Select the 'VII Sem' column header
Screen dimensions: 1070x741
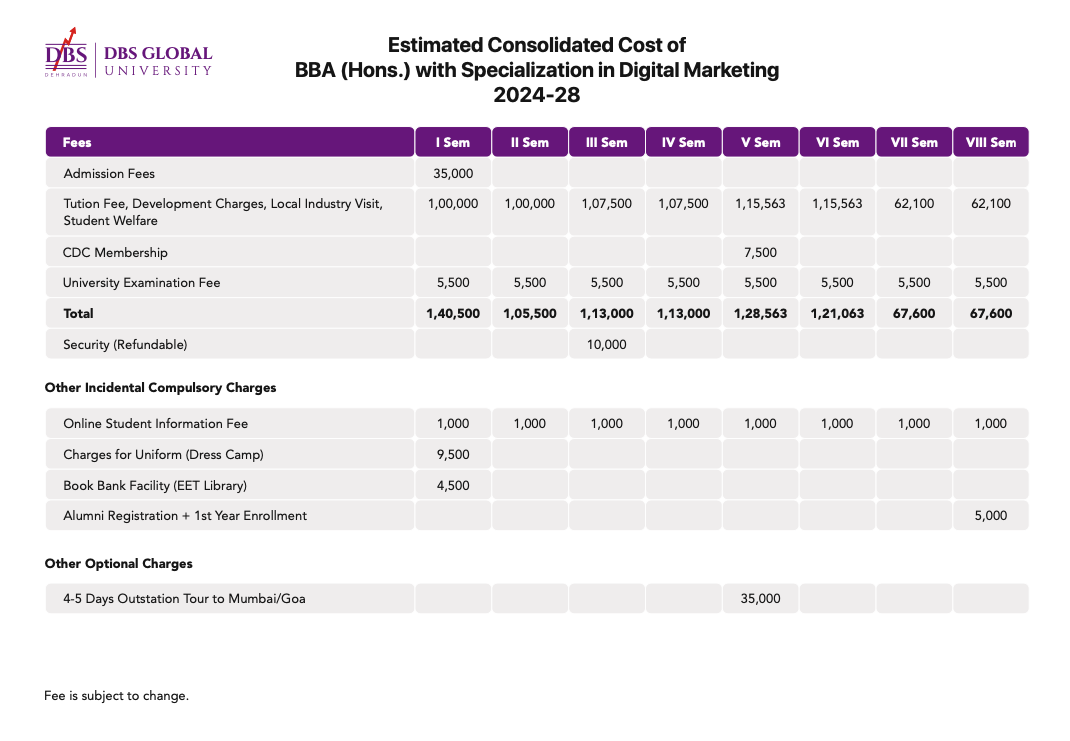click(x=914, y=142)
